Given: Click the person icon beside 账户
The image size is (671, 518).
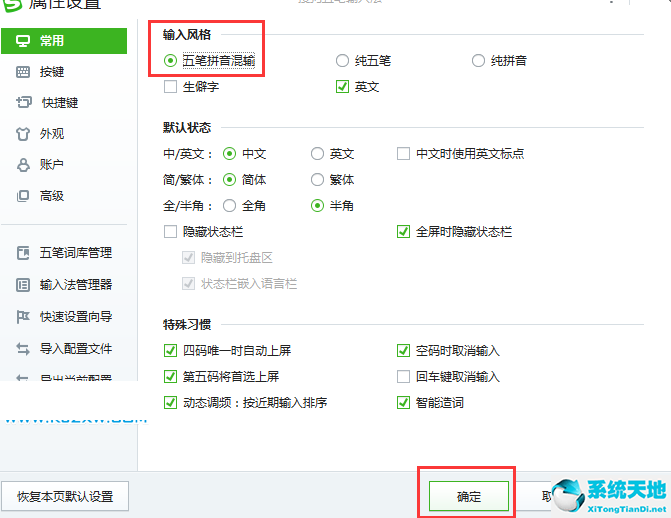Looking at the screenshot, I should click(x=23, y=165).
